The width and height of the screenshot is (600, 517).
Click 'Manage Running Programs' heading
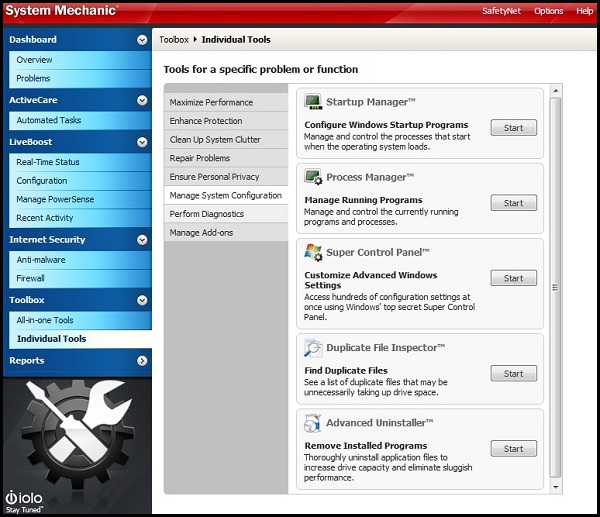364,200
